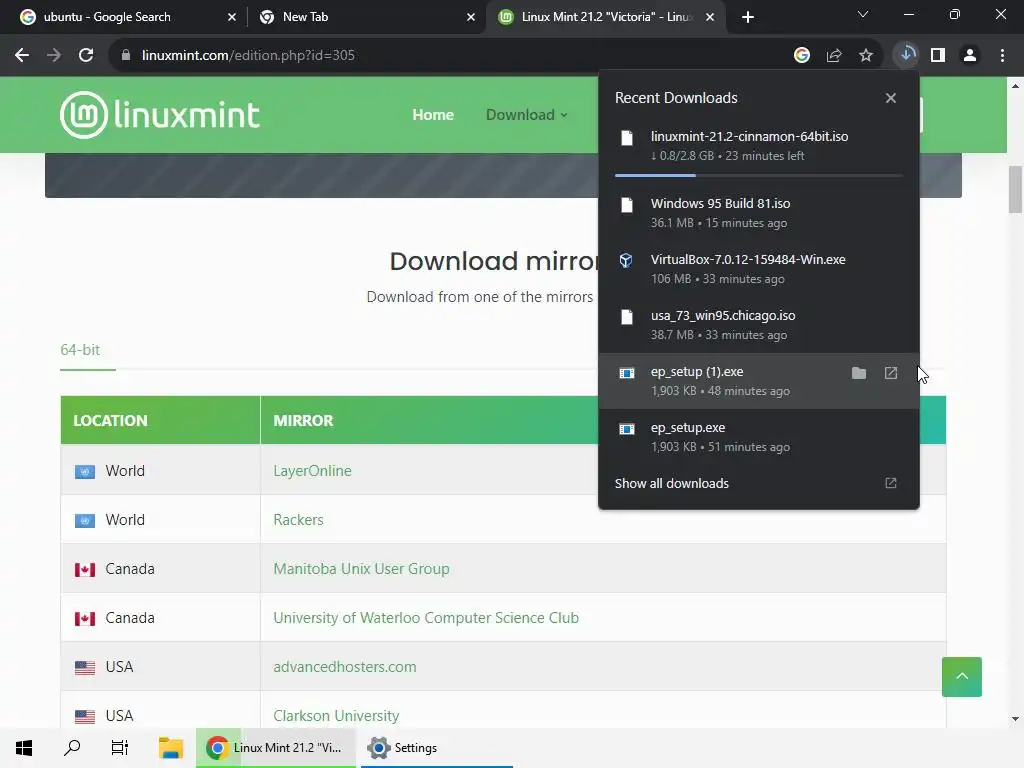Viewport: 1024px width, 768px height.
Task: Open tab search chevron
Action: coord(863,14)
